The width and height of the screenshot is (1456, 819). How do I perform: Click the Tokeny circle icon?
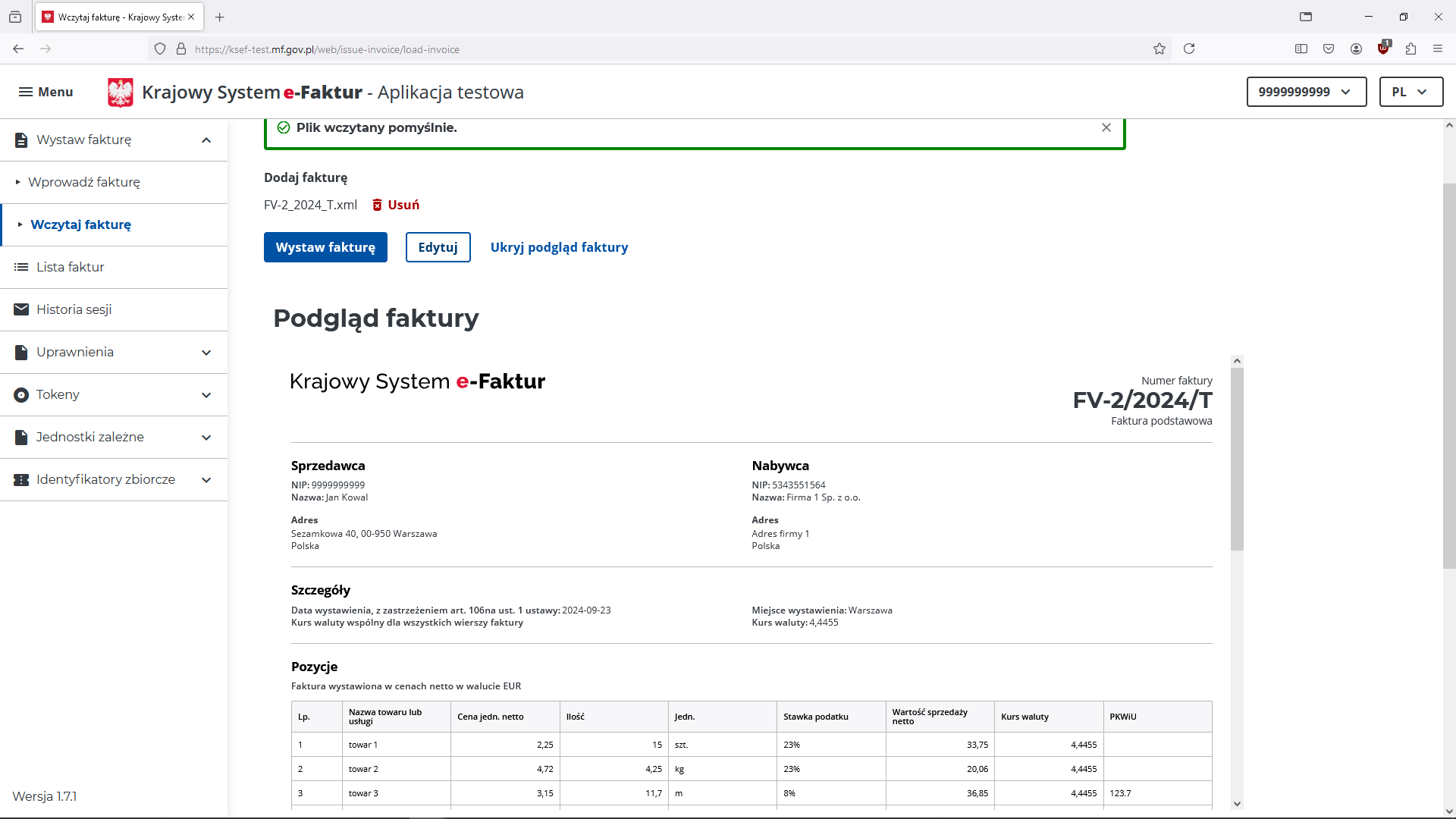21,394
